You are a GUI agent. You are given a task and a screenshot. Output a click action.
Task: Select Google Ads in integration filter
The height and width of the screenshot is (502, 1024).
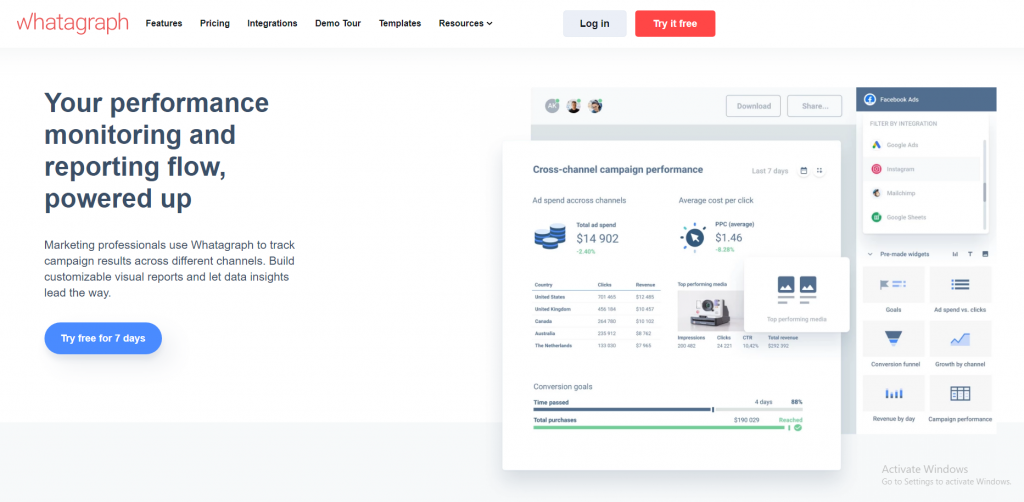pos(923,145)
